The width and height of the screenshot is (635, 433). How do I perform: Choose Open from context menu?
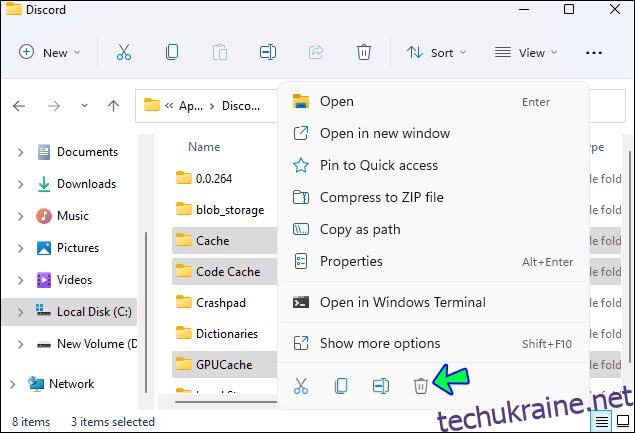433,102
